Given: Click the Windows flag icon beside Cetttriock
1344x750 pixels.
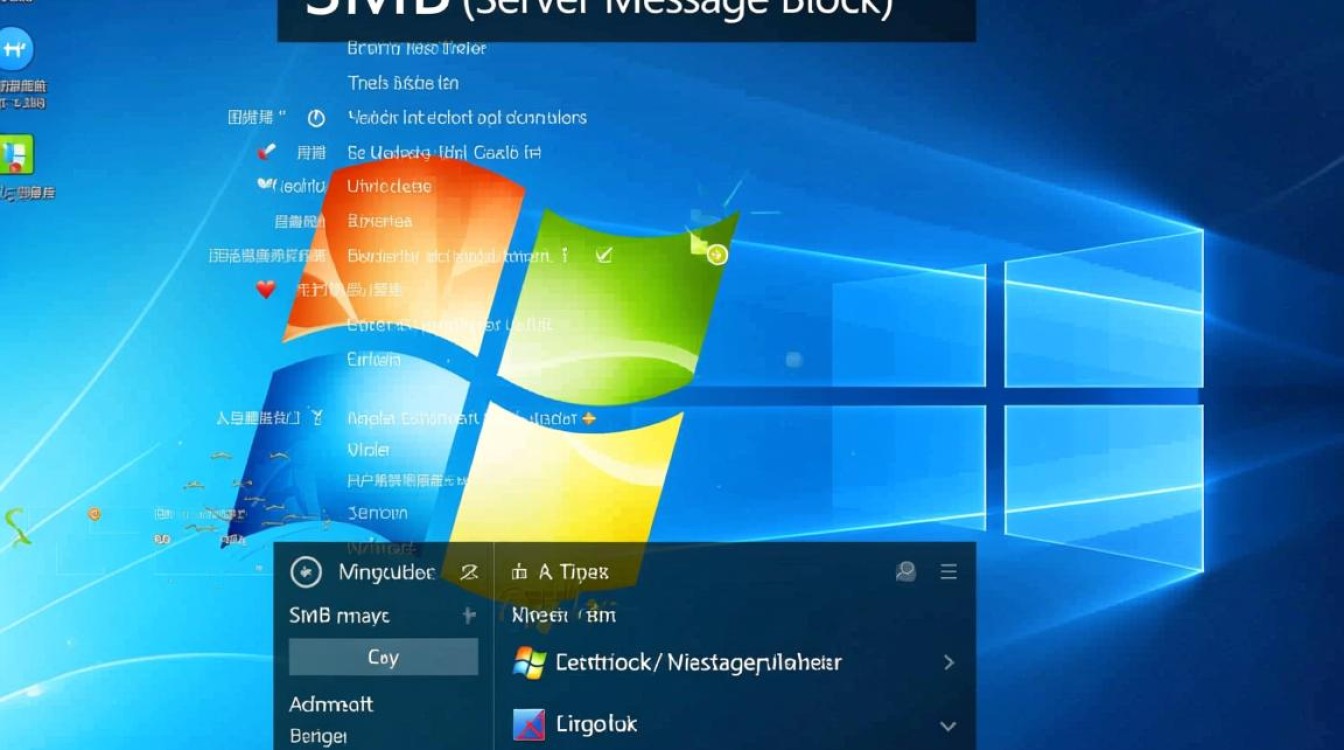Looking at the screenshot, I should tap(529, 662).
